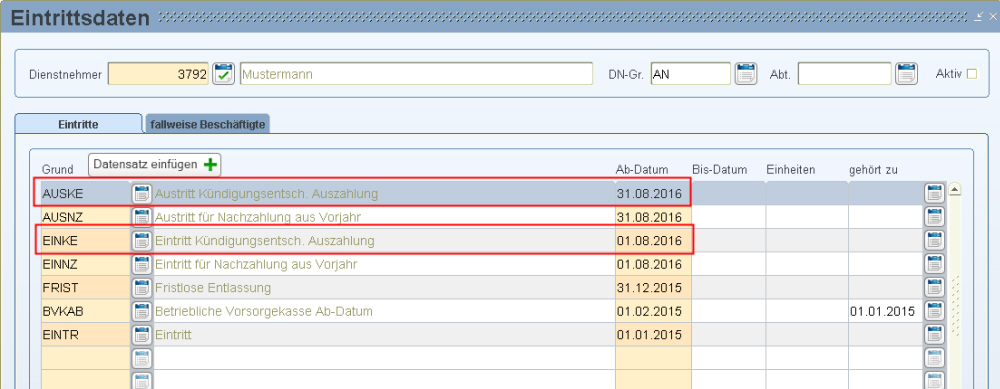Select the EINTR Grund cell
The width and height of the screenshot is (1000, 389).
coord(85,335)
